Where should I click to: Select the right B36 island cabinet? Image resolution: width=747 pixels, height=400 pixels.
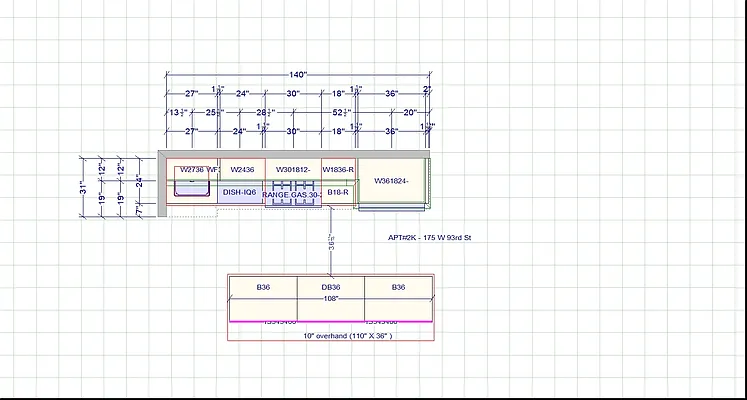(x=398, y=287)
